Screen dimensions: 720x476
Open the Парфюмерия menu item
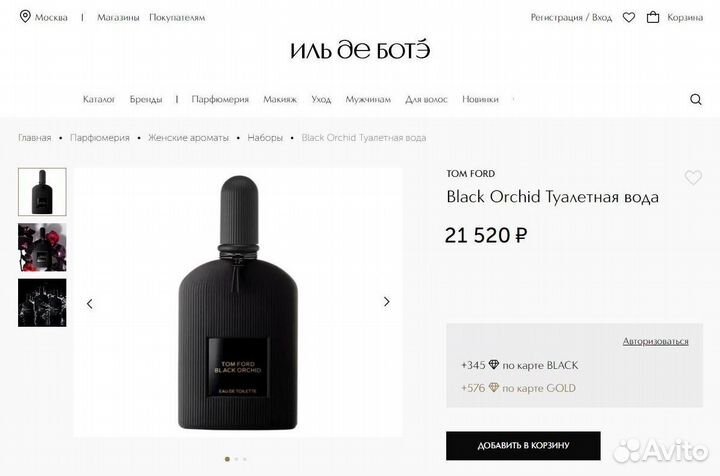[x=220, y=99]
